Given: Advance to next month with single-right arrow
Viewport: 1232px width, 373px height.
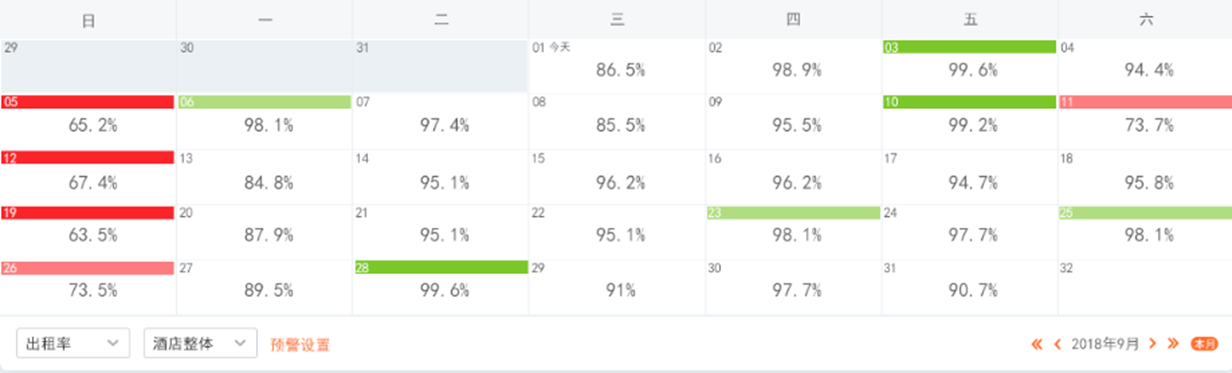Looking at the screenshot, I should 1152,344.
